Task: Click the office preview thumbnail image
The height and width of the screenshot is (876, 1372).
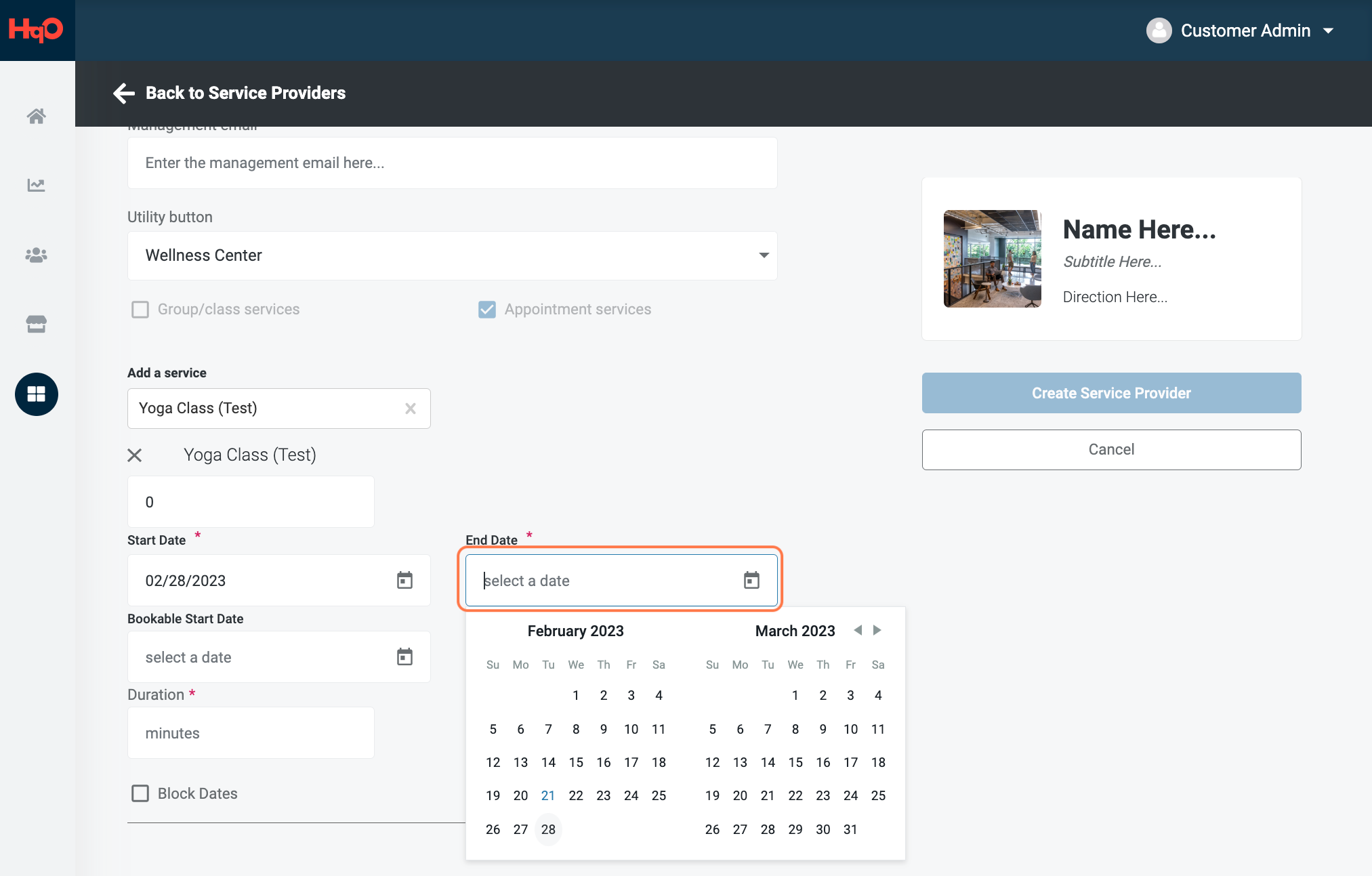Action: click(x=993, y=259)
